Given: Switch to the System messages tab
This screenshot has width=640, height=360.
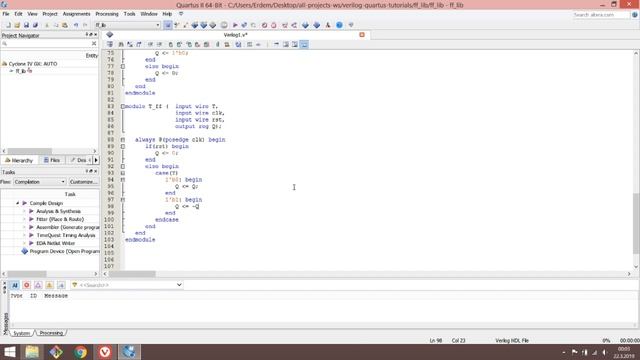Looking at the screenshot, I should coord(21,333).
